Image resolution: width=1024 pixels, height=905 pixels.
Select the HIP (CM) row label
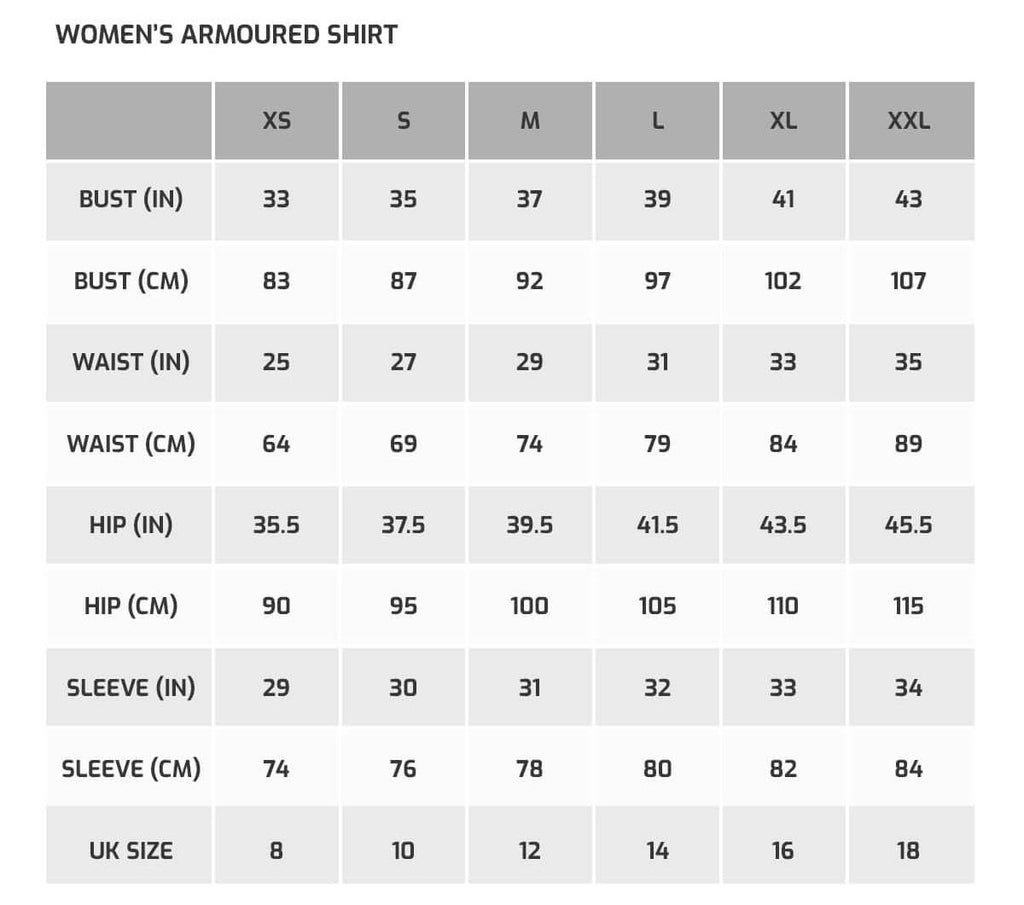130,606
